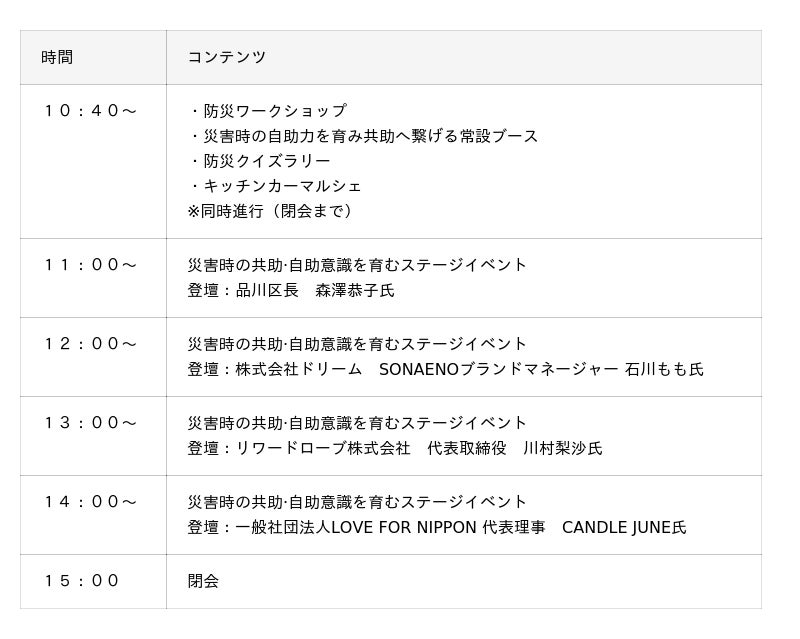Select the 14:00〜 time cell
The height and width of the screenshot is (639, 800).
pyautogui.click(x=90, y=502)
